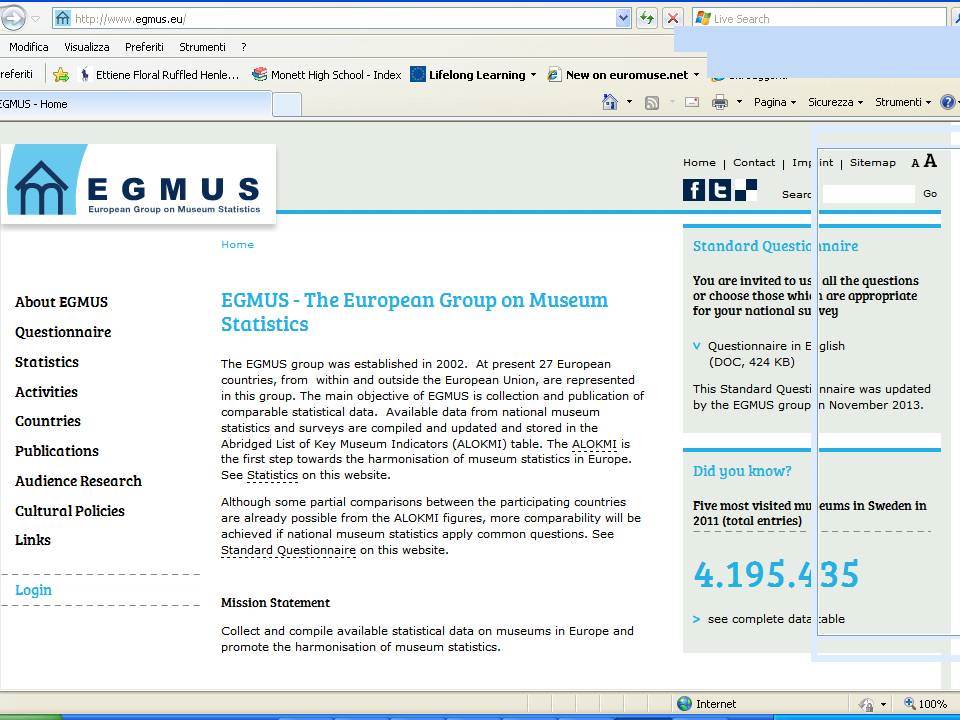Click the website search text field

pyautogui.click(x=868, y=193)
